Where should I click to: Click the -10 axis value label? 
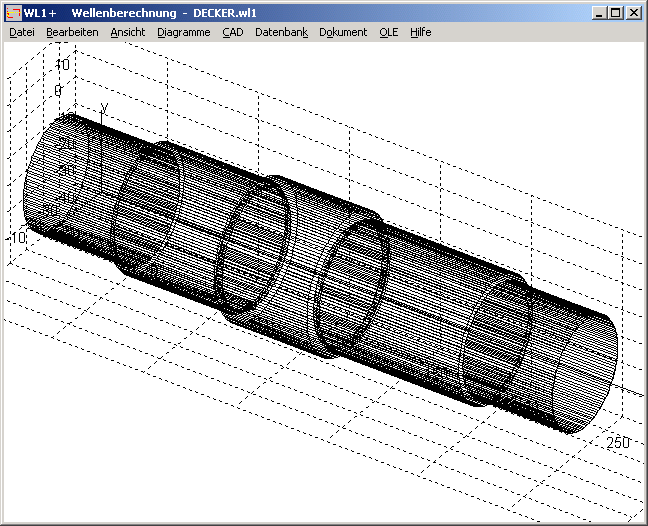[x=17, y=238]
